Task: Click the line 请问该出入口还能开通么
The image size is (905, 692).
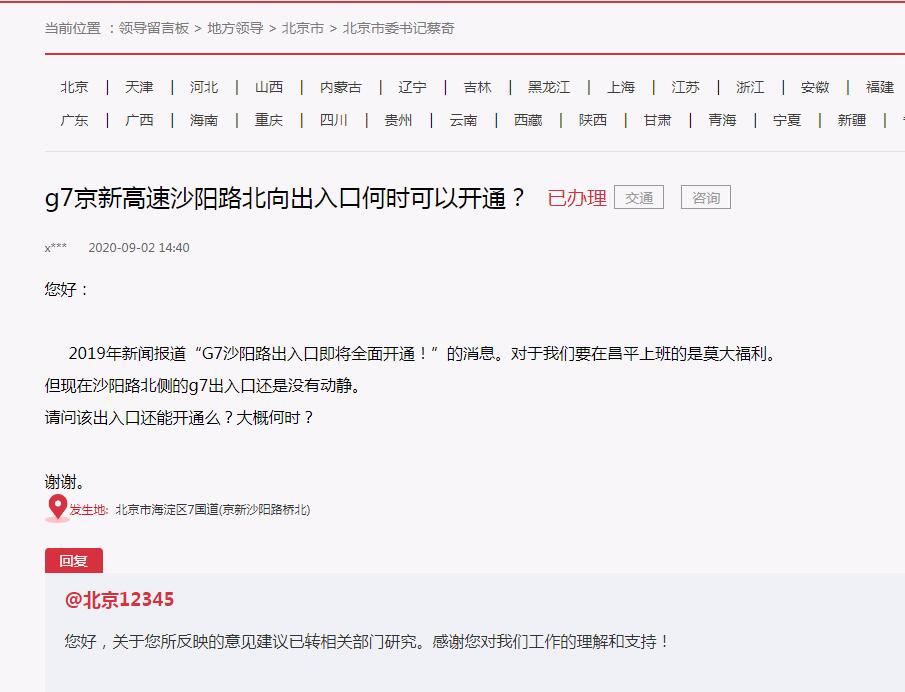Action: [179, 417]
